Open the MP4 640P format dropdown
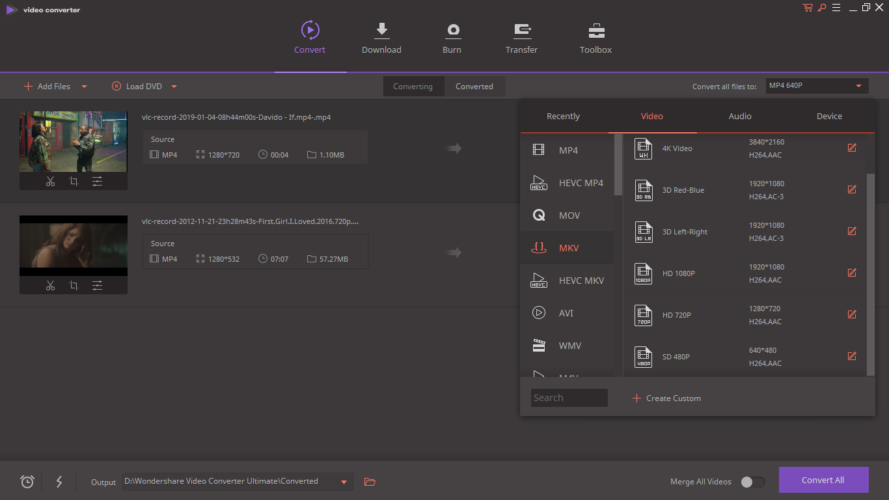This screenshot has width=889, height=500. point(816,86)
